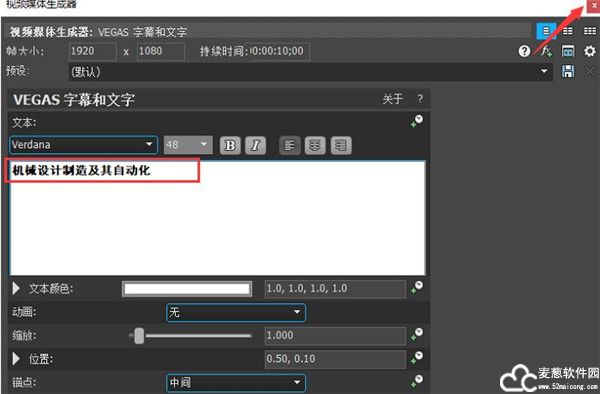The width and height of the screenshot is (600, 394).
Task: Click the 缩放 animation keyframe icon
Action: pos(417,334)
